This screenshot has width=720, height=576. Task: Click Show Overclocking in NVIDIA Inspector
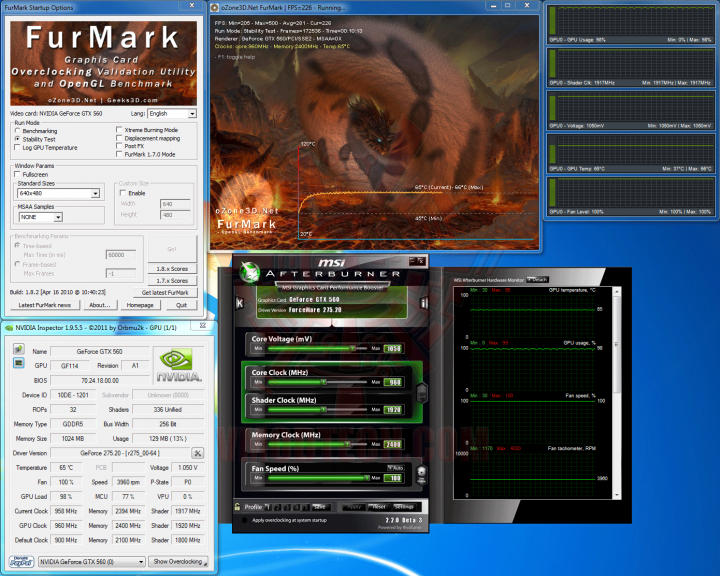(x=179, y=562)
